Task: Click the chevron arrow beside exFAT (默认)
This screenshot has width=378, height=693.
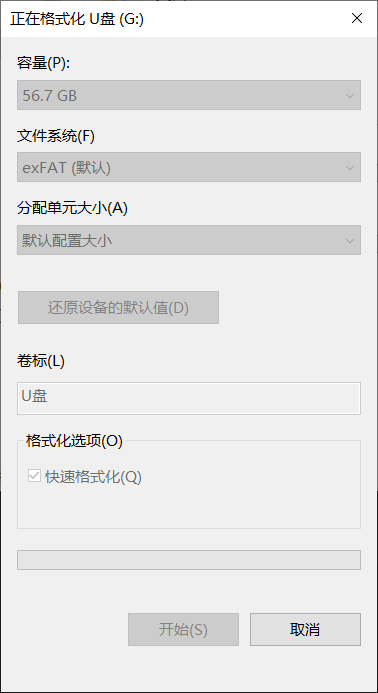Action: coord(350,168)
